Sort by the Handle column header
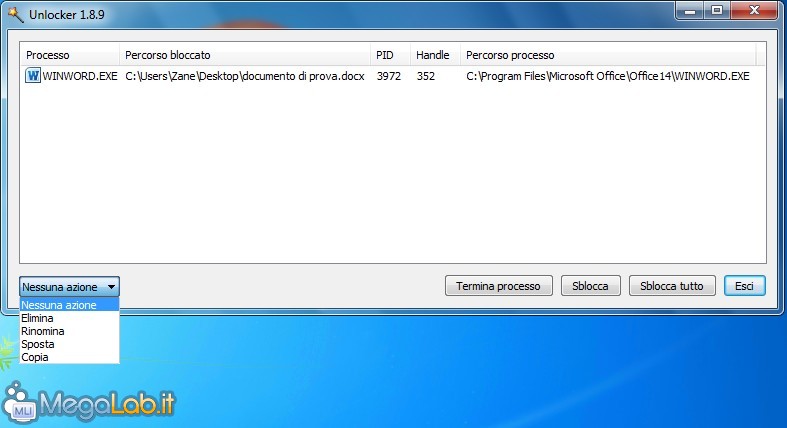The height and width of the screenshot is (428, 787). [x=436, y=55]
